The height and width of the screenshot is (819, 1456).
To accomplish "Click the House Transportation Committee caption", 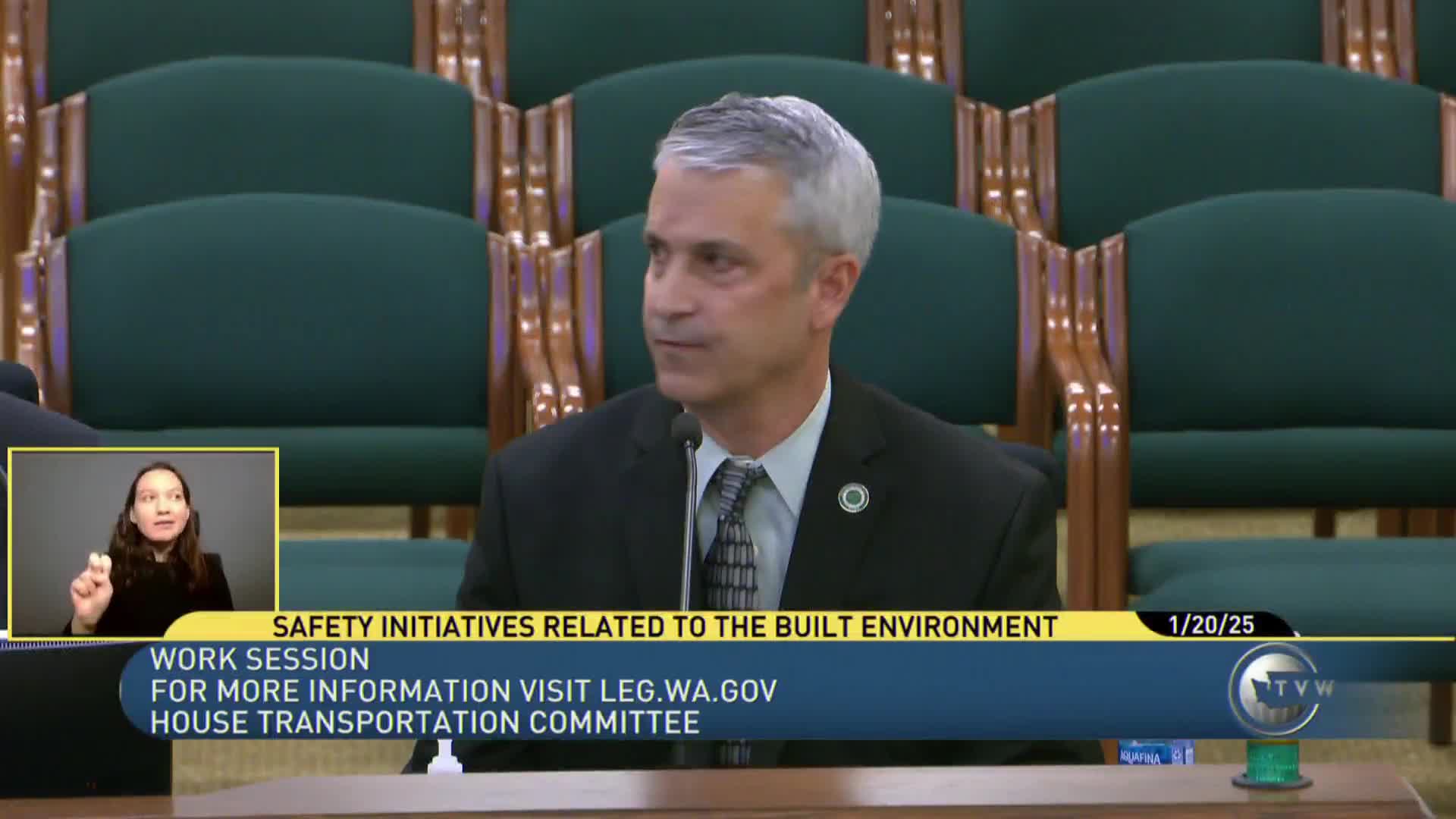I will point(425,723).
